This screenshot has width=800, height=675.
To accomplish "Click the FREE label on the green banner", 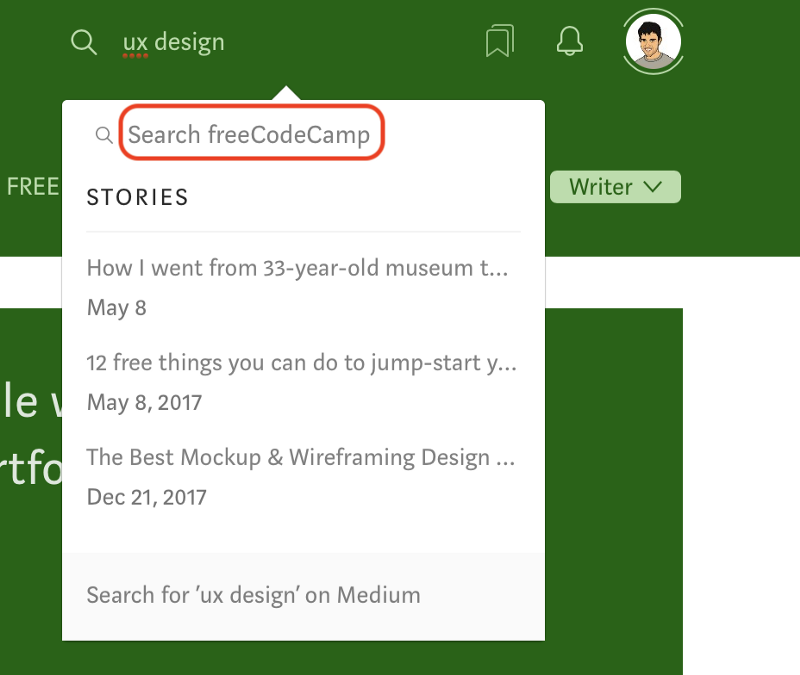I will pyautogui.click(x=33, y=187).
